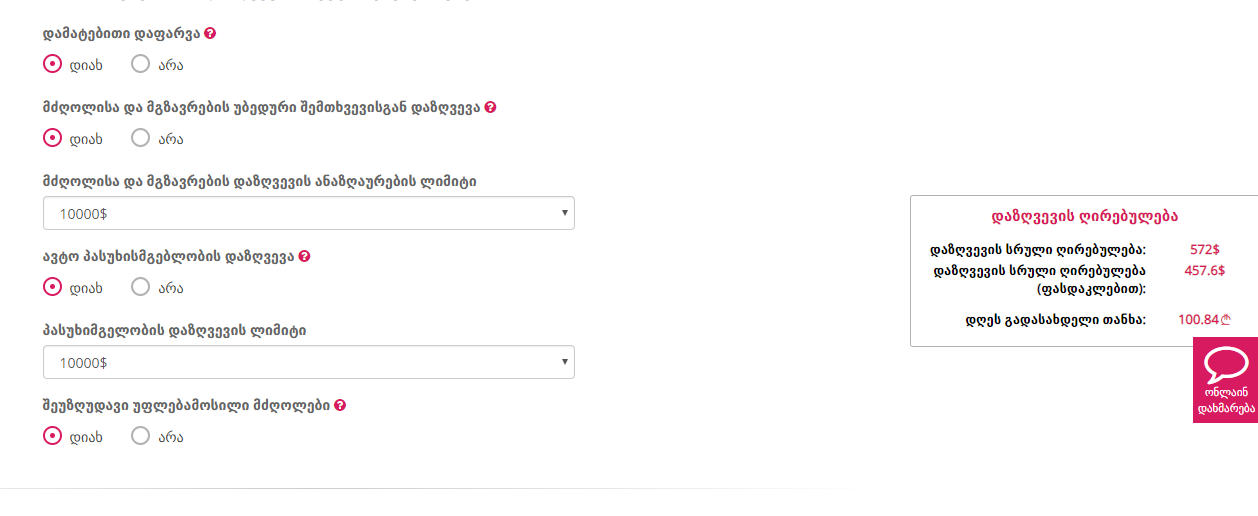Viewport: 1258px width, 516px height.
Task: Open the მძღოლისა და მგზავრების დაზღვევის ლიმიტი dropdown
Action: coord(309,213)
